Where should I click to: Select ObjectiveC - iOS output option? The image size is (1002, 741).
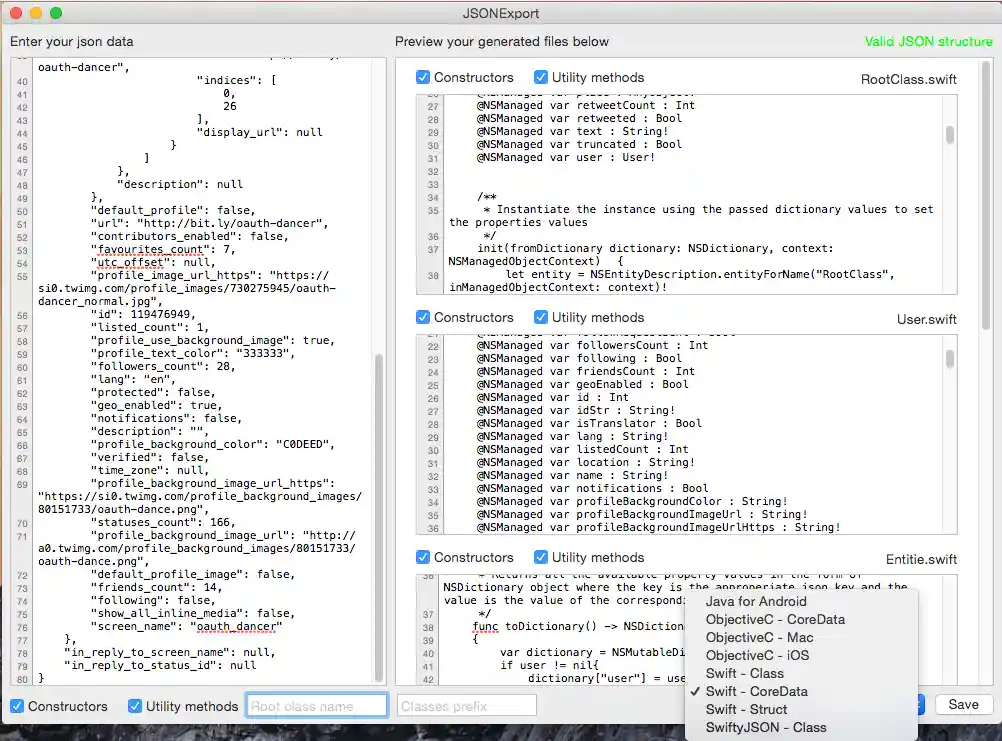click(757, 655)
